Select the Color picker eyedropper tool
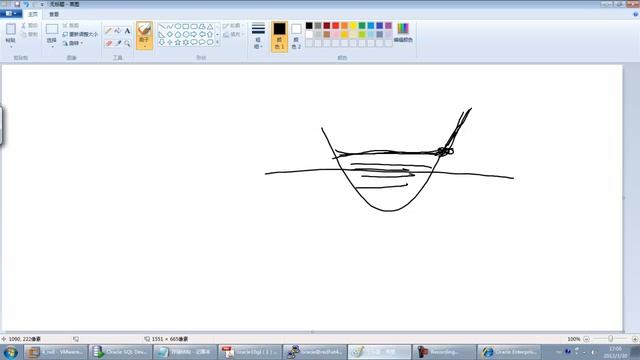 118,43
